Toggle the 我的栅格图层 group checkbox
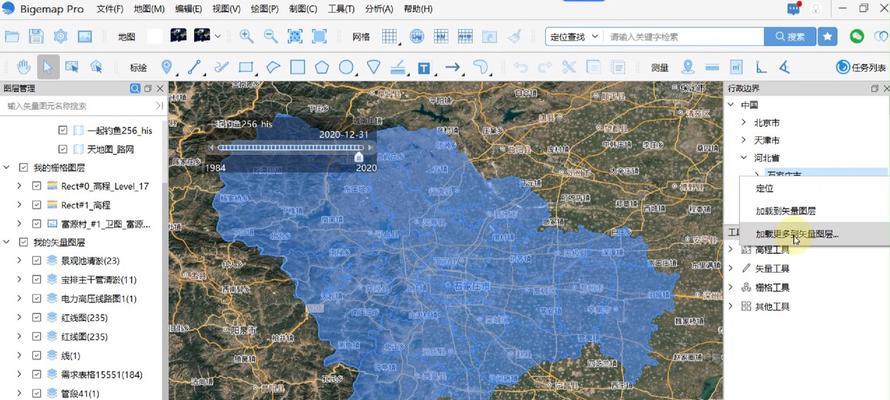 [23, 168]
